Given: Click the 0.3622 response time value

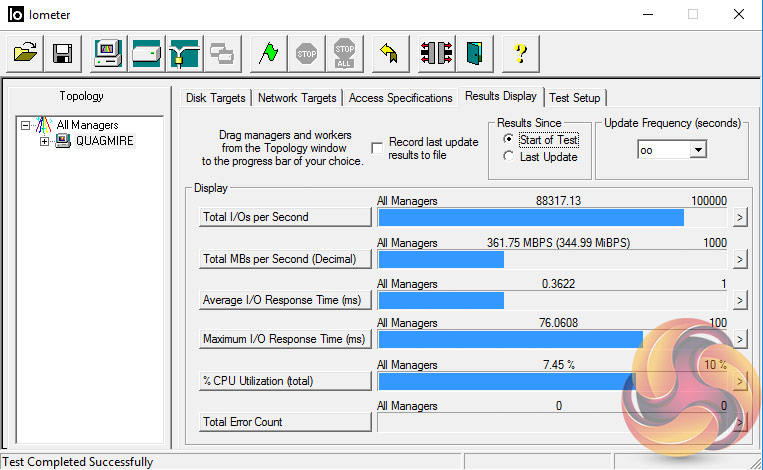Looking at the screenshot, I should coord(558,284).
